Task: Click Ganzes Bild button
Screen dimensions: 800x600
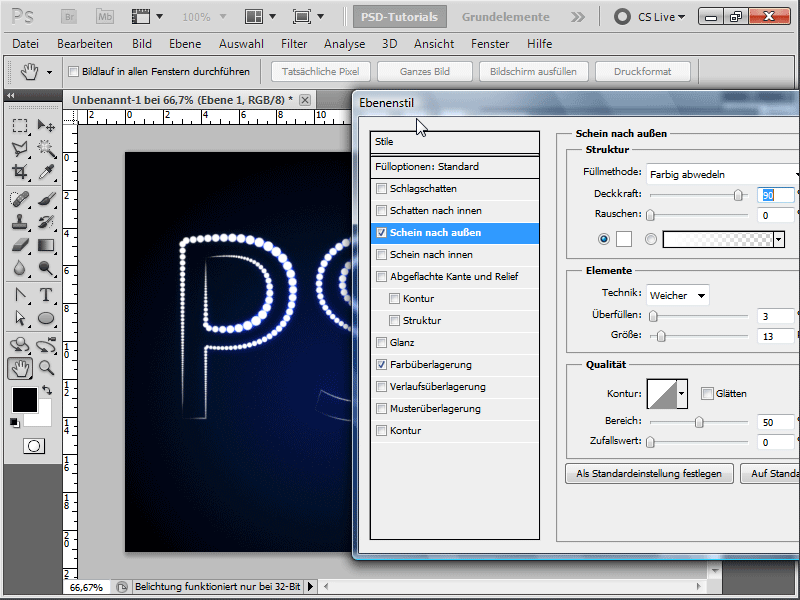Action: [424, 71]
